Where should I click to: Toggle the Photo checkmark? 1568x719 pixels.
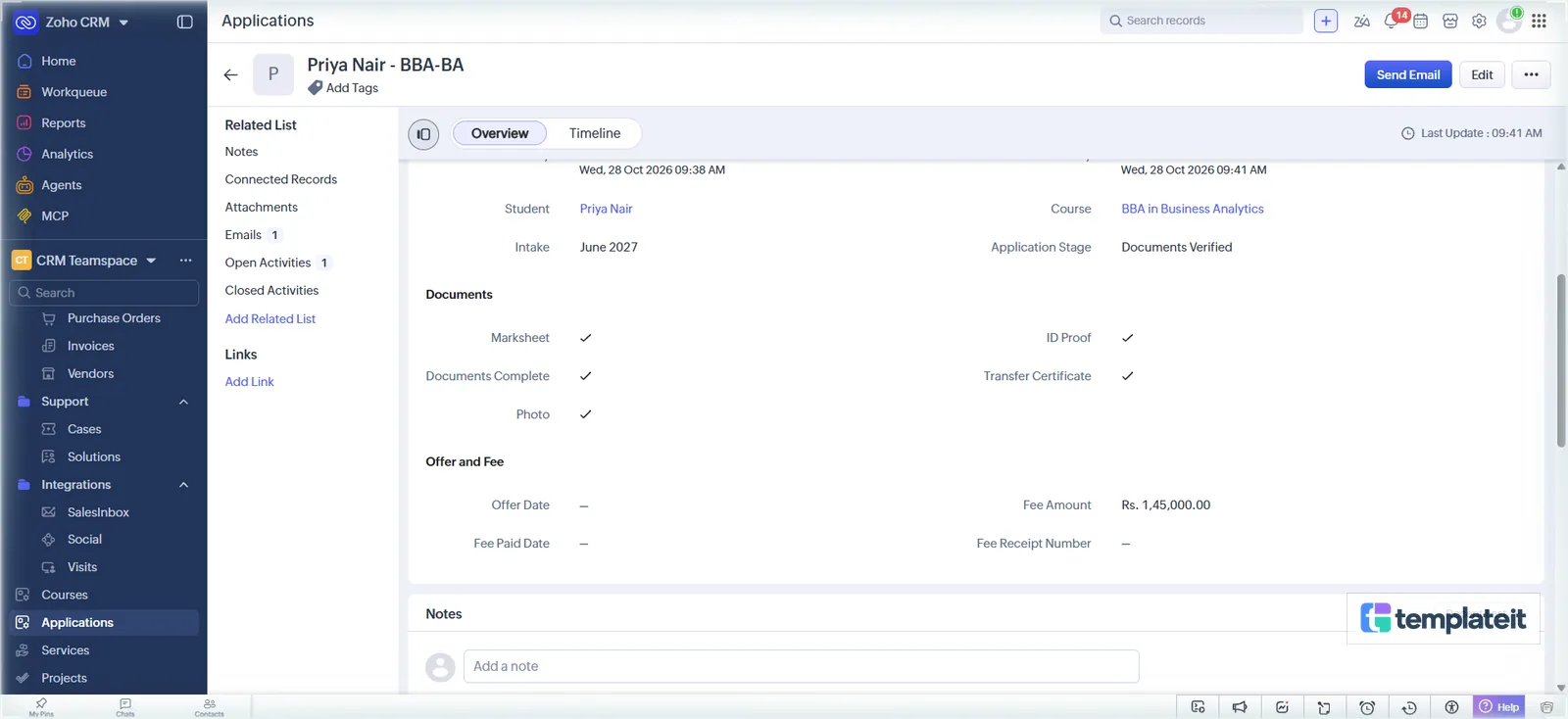pyautogui.click(x=585, y=414)
